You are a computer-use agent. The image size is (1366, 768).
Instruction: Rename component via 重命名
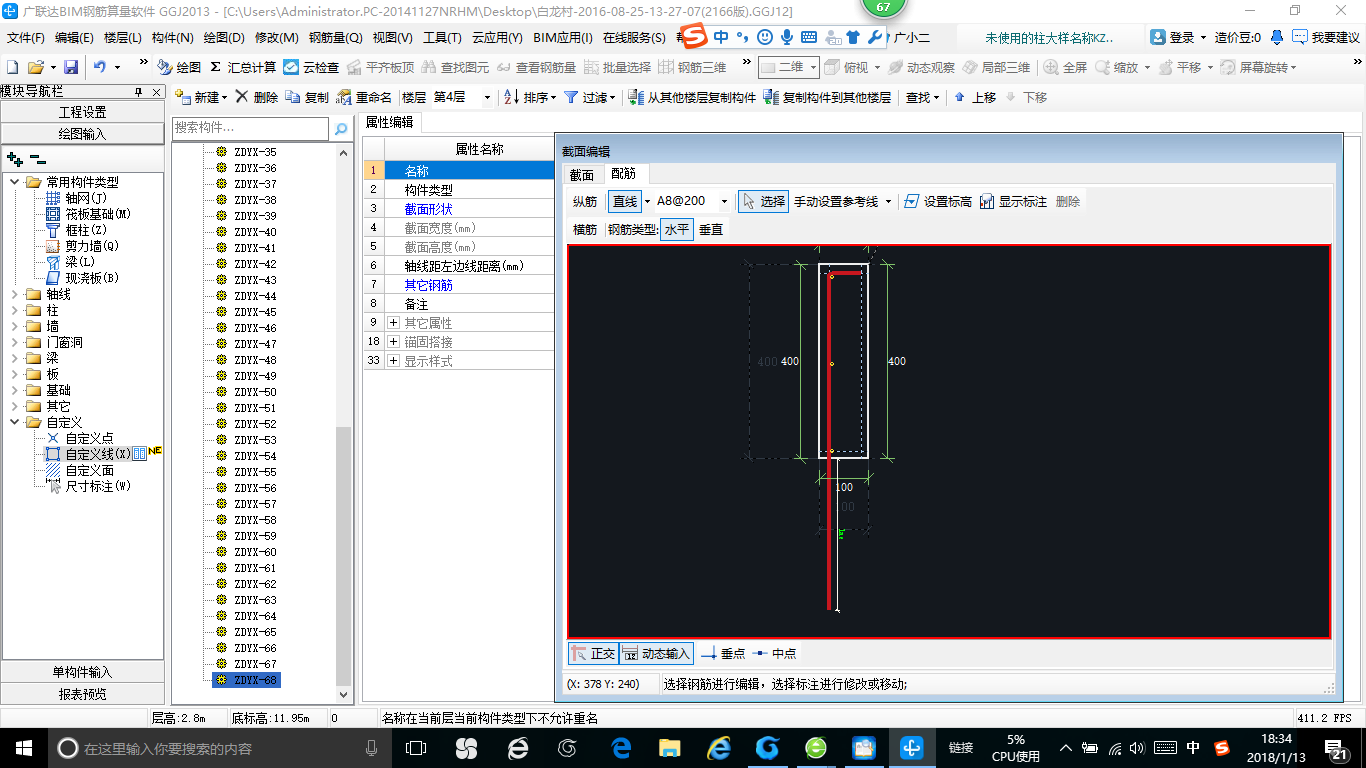click(x=365, y=97)
